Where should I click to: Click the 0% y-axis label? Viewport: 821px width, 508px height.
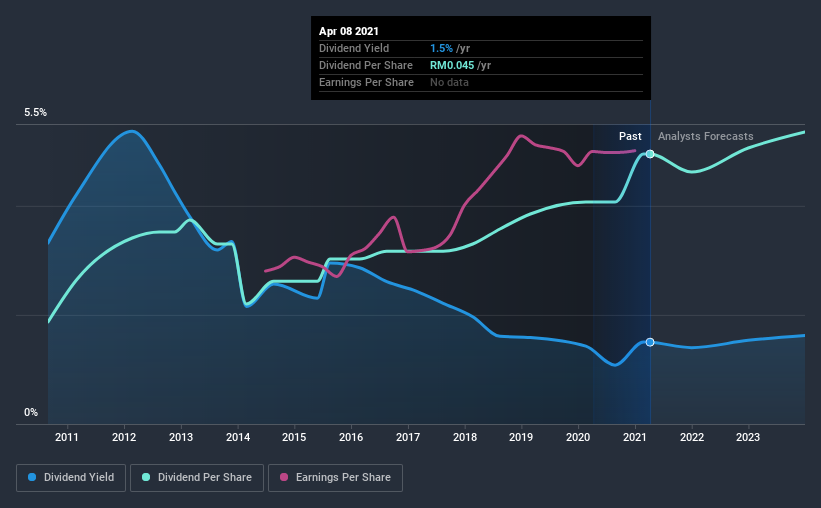tap(31, 413)
